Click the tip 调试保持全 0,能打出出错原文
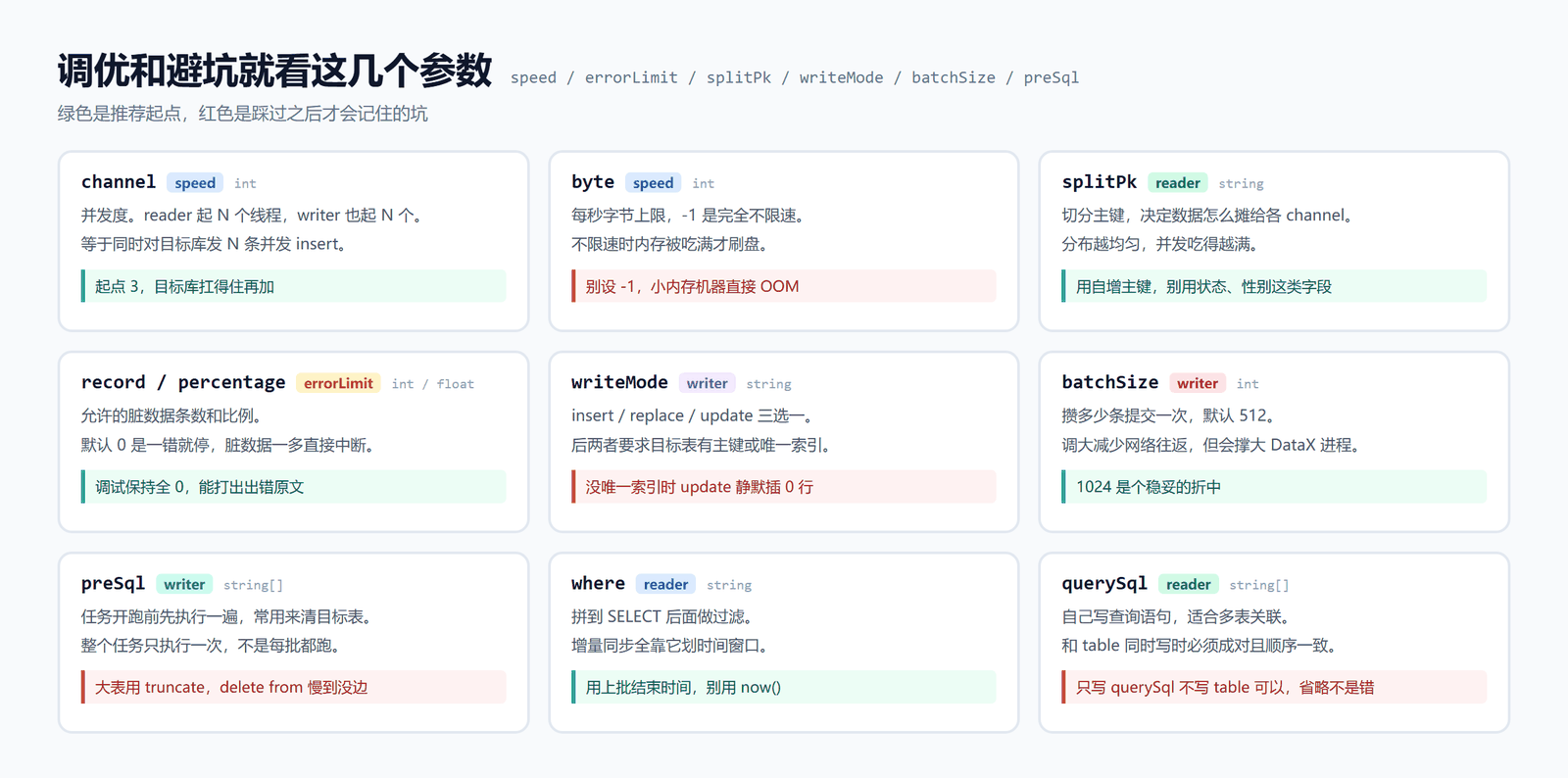Viewport: 1568px width, 778px height. pos(294,487)
